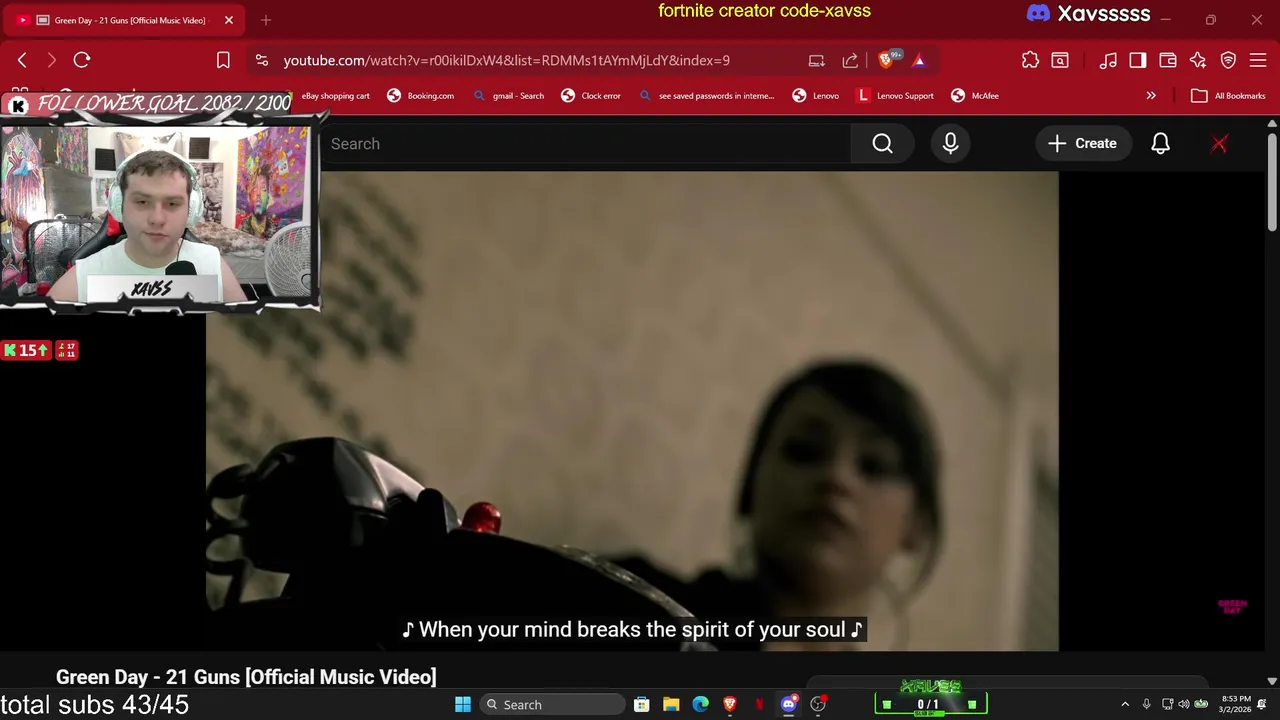Reload the YouTube page
The width and height of the screenshot is (1280, 720).
(x=82, y=60)
